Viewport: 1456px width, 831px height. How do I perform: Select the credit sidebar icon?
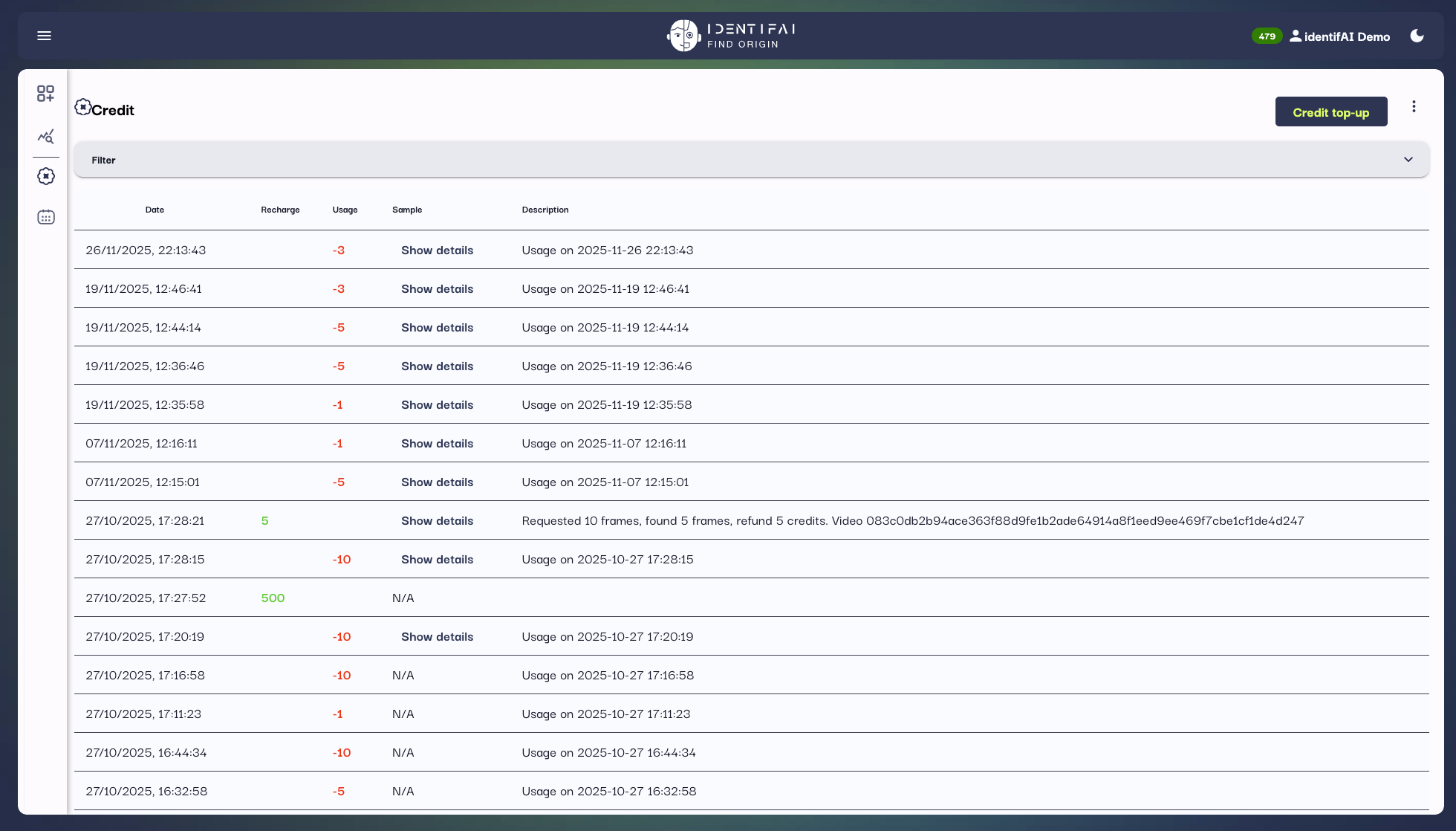pos(46,176)
